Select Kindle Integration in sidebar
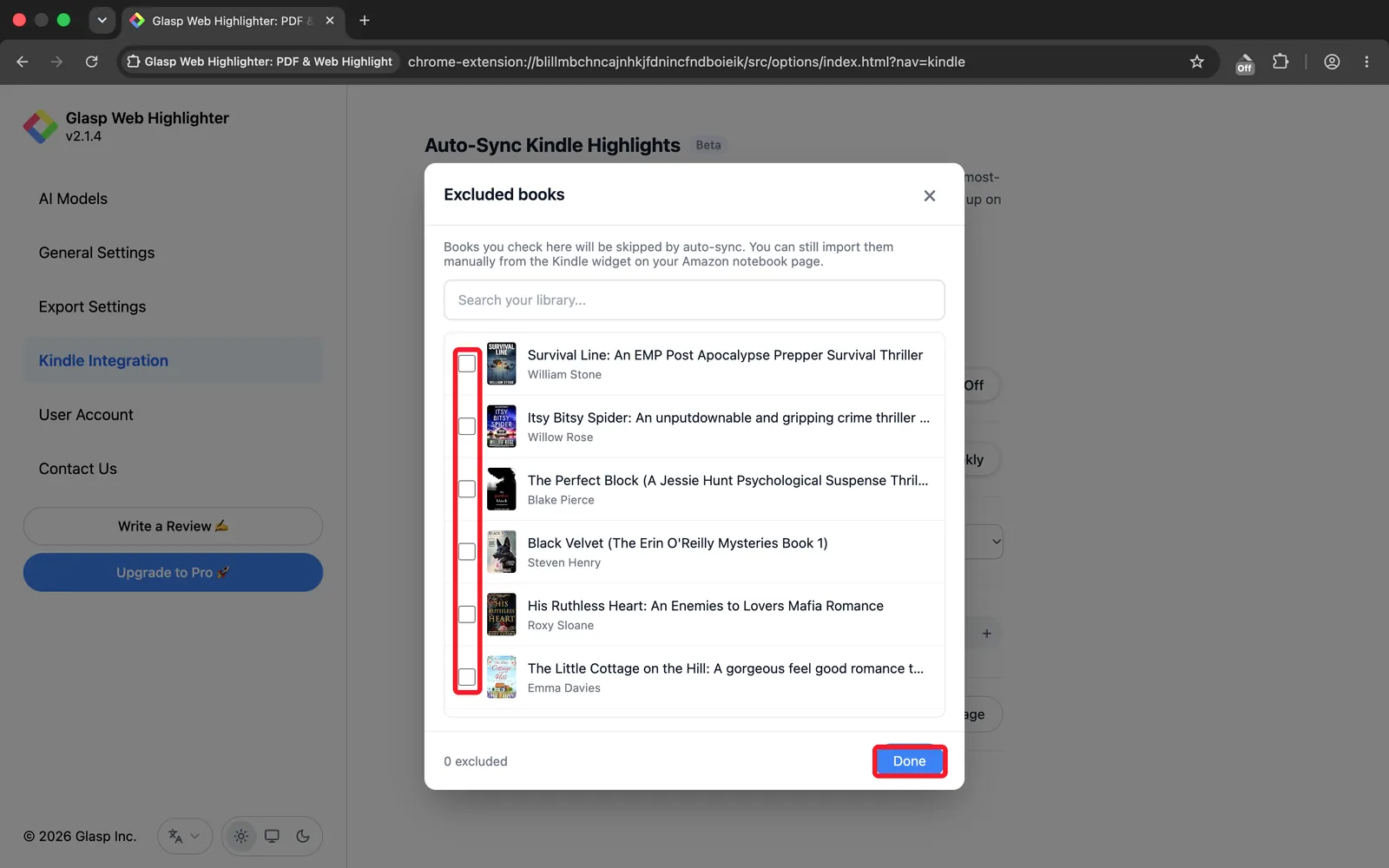1389x868 pixels. (x=173, y=360)
